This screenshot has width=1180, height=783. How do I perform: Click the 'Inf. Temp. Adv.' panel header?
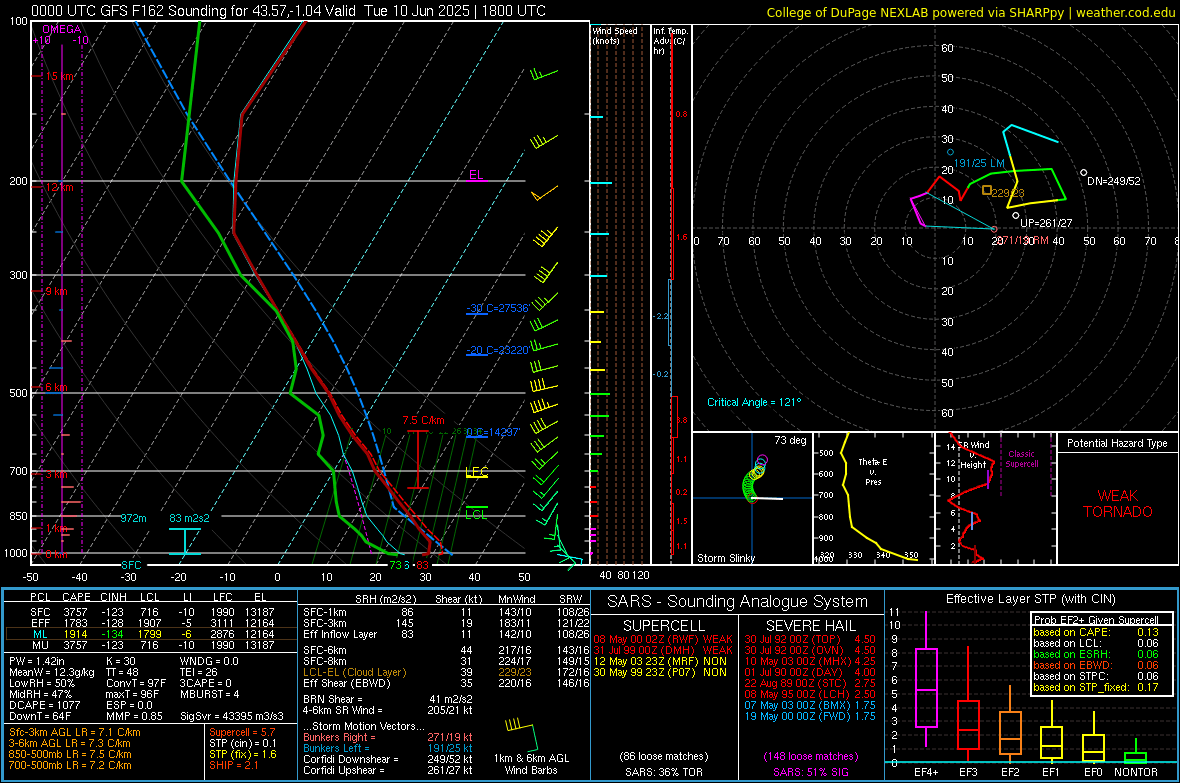670,41
